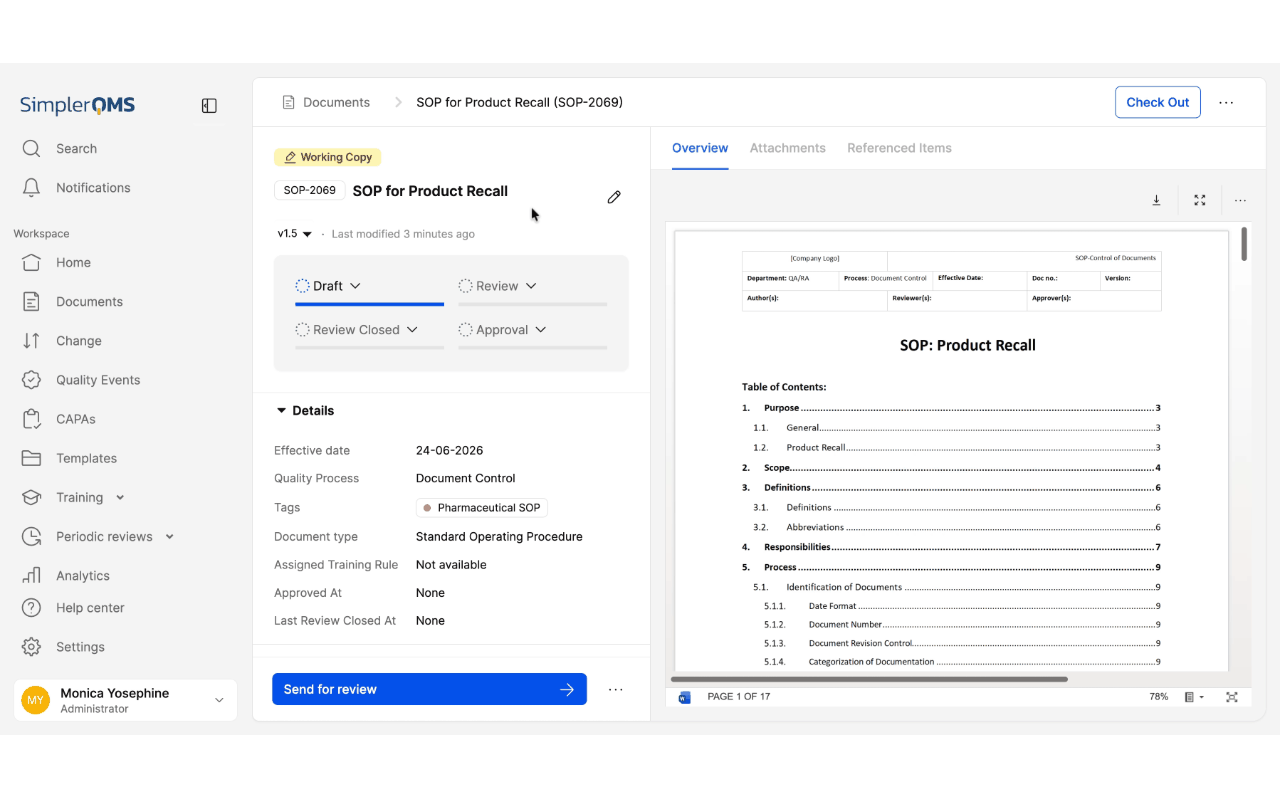1280x800 pixels.
Task: Switch to the Referenced Items tab
Action: point(899,148)
